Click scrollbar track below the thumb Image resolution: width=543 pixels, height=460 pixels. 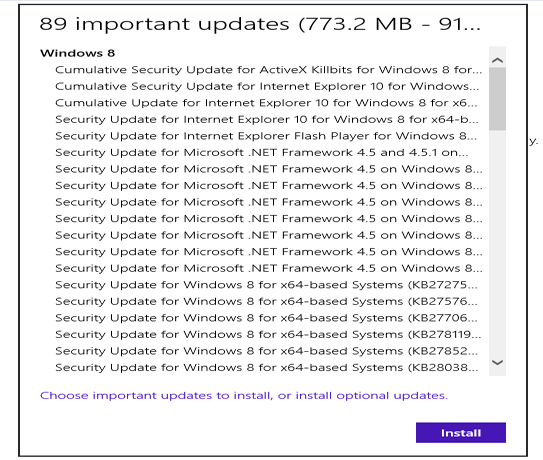(x=497, y=242)
